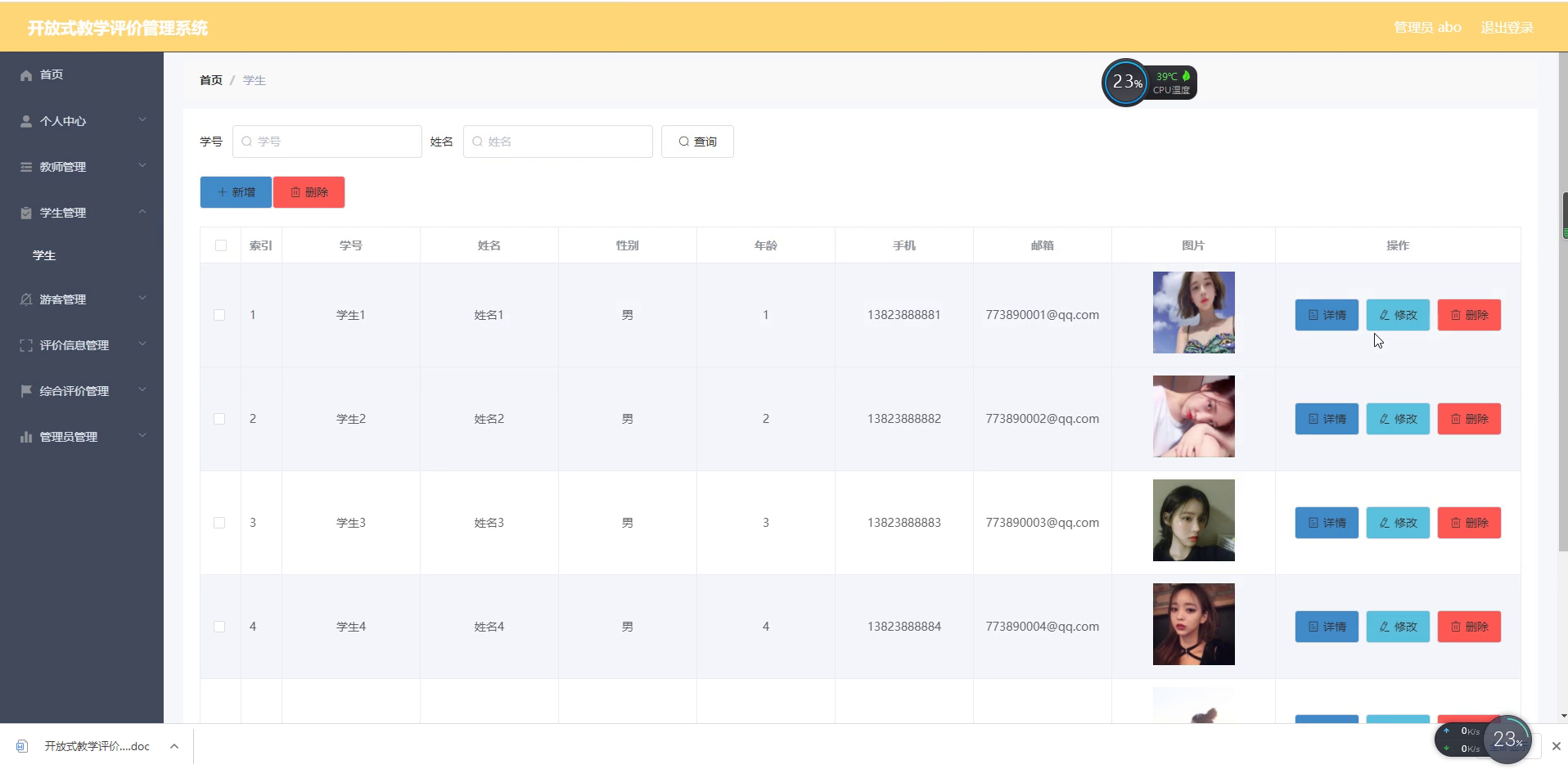1568x769 pixels.
Task: Click 删除 for 学生4 row
Action: [x=1469, y=627]
